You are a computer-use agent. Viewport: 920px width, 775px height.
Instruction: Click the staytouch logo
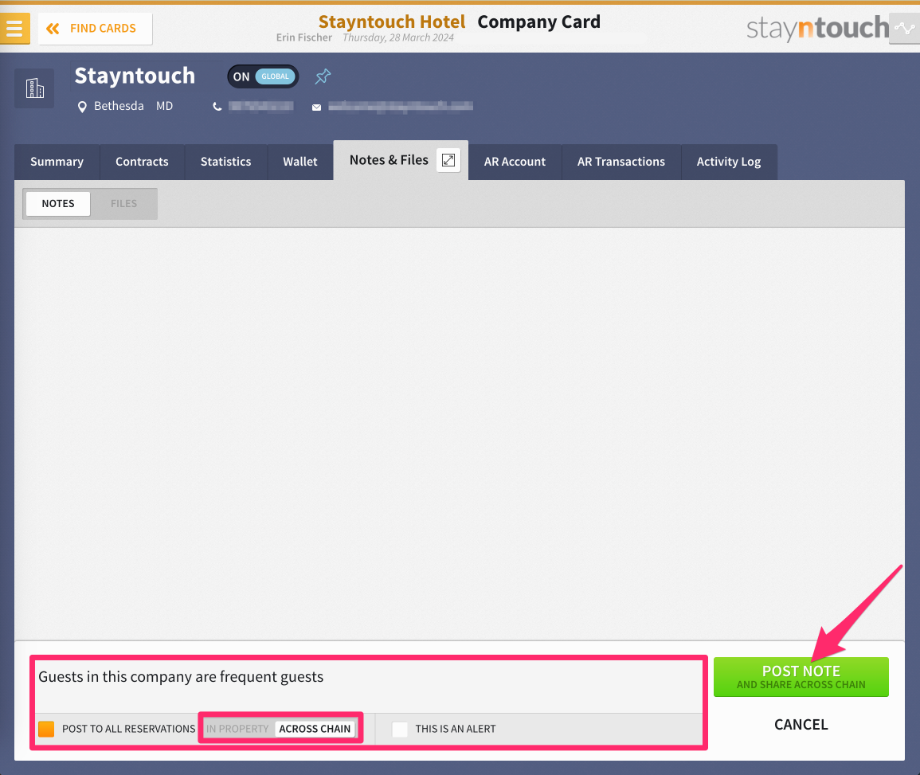(817, 28)
